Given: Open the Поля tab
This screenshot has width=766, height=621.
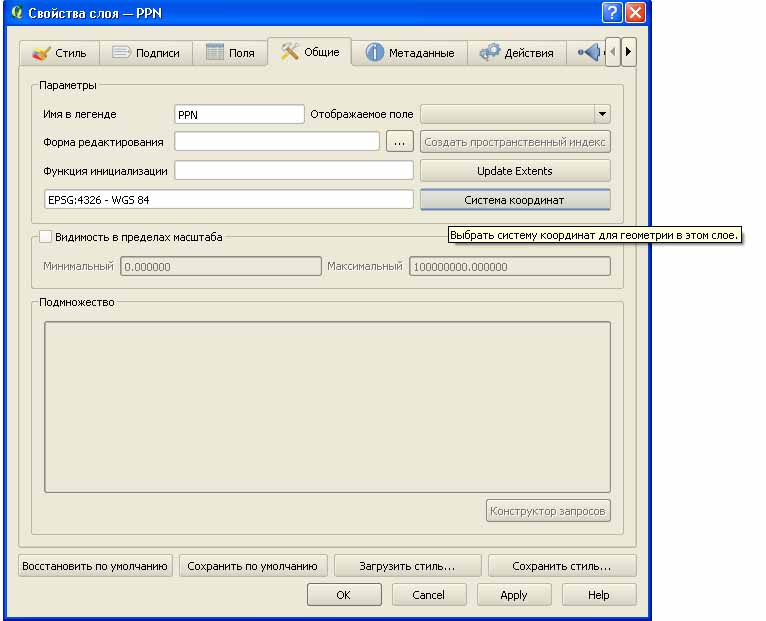Looking at the screenshot, I should tap(230, 53).
